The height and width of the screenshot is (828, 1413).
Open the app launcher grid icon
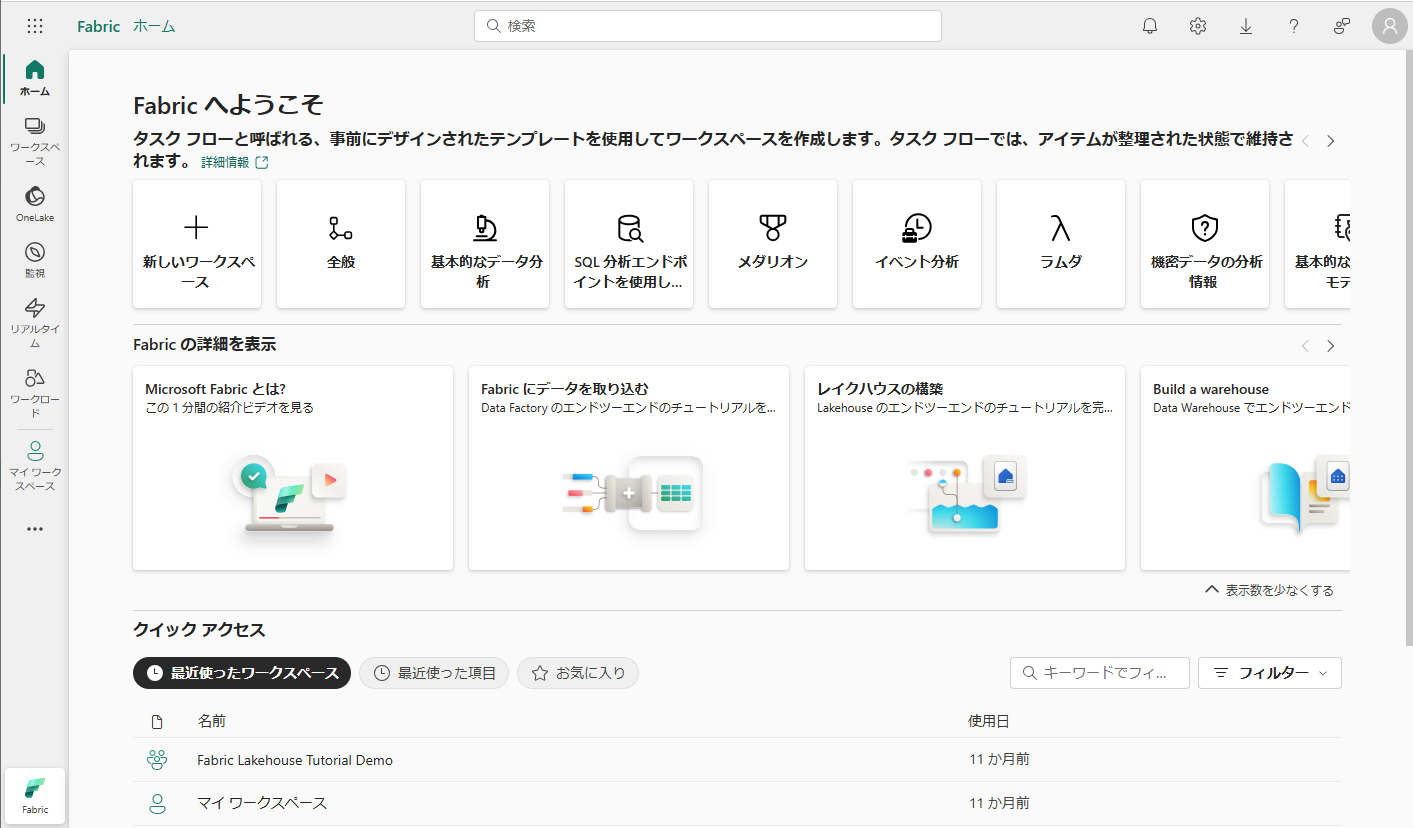(x=35, y=26)
